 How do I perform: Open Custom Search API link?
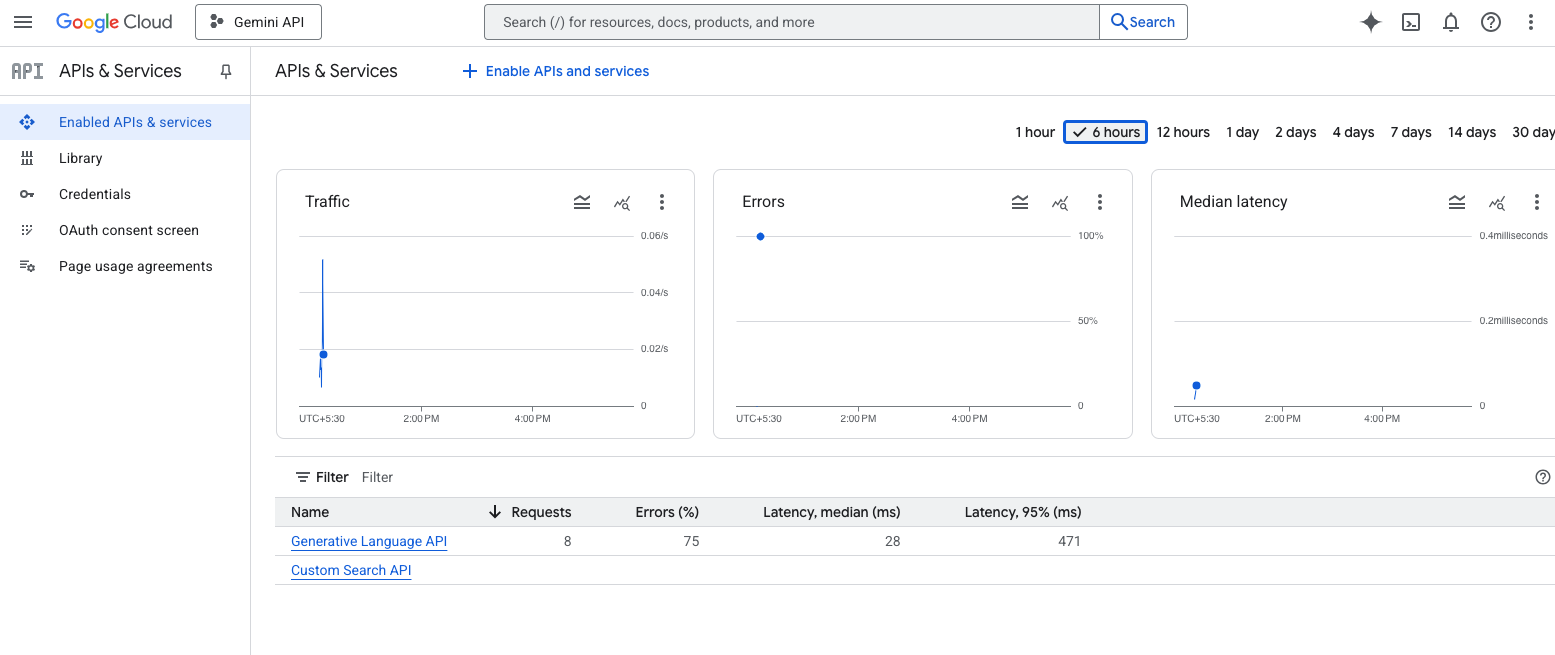pos(351,570)
